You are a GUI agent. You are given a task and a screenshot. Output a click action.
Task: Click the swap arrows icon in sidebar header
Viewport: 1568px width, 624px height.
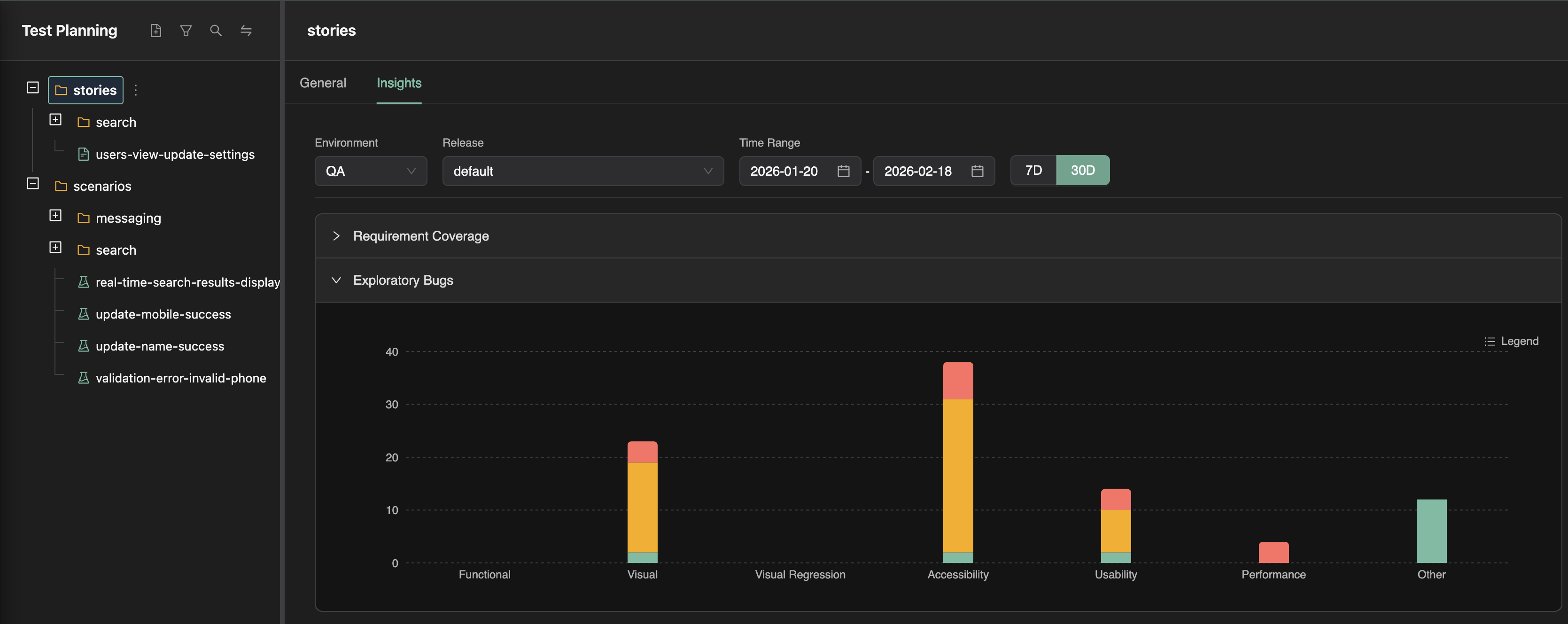[x=246, y=31]
